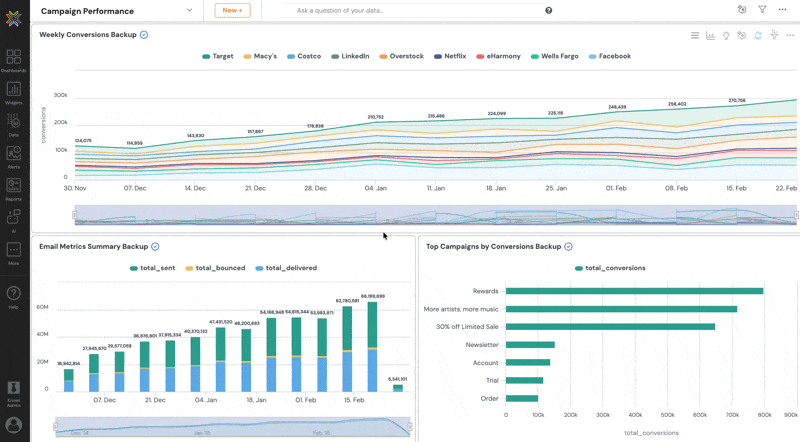The image size is (800, 442).
Task: Expand the Campaign Performance dashboard dropdown
Action: pyautogui.click(x=189, y=10)
